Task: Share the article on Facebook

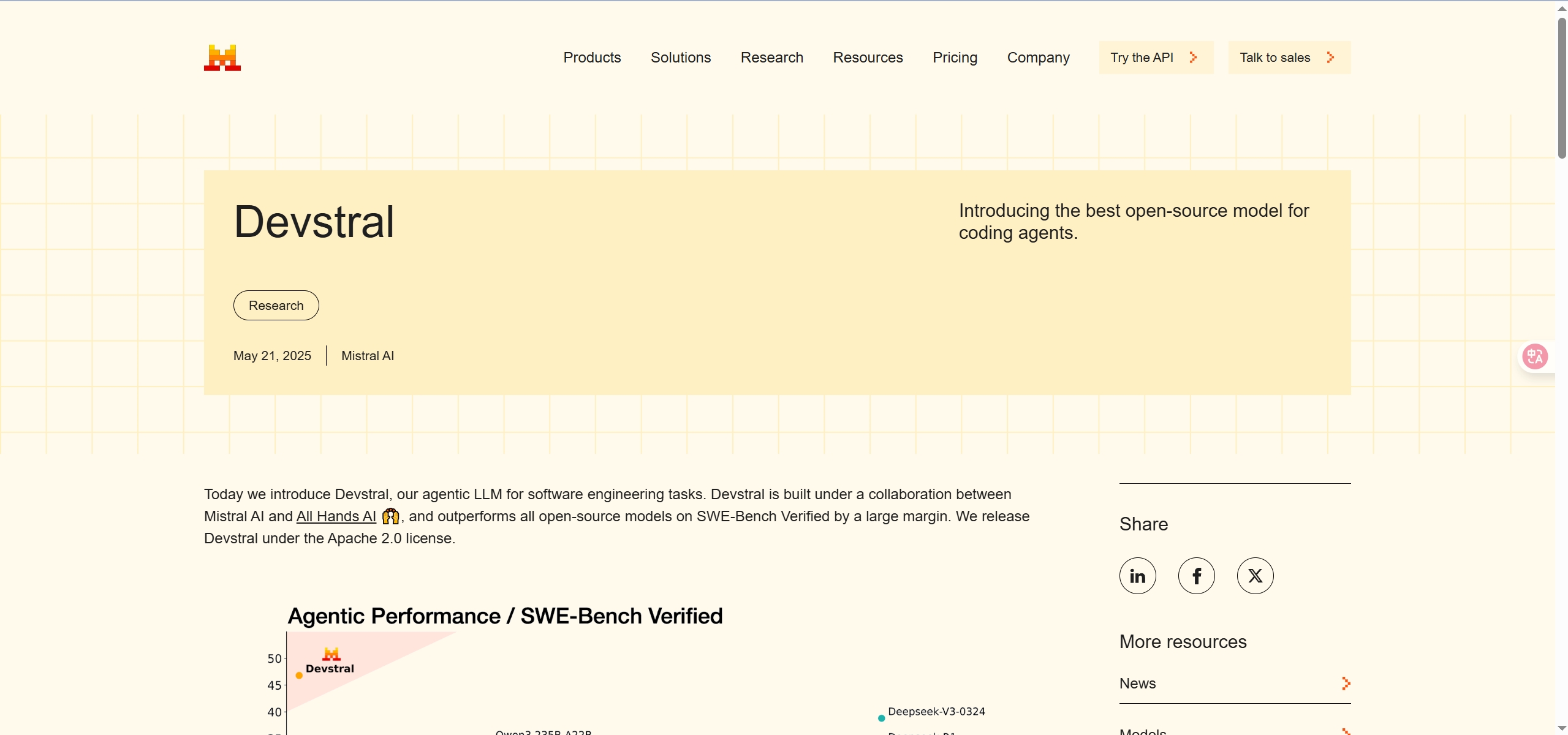Action: point(1196,576)
